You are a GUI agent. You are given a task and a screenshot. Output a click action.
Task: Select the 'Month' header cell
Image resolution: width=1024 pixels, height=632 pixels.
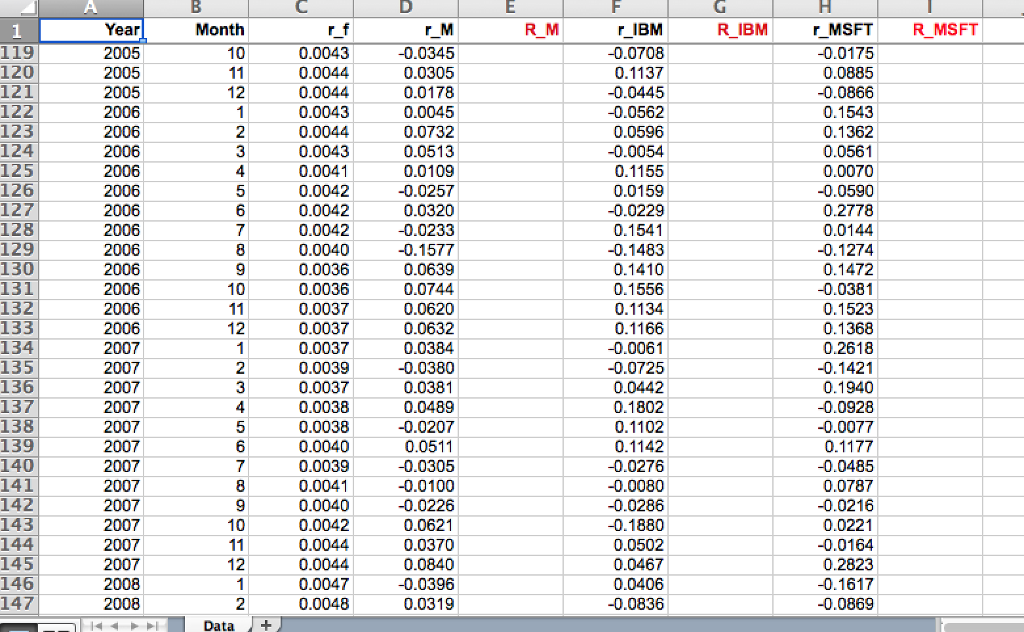pyautogui.click(x=196, y=30)
